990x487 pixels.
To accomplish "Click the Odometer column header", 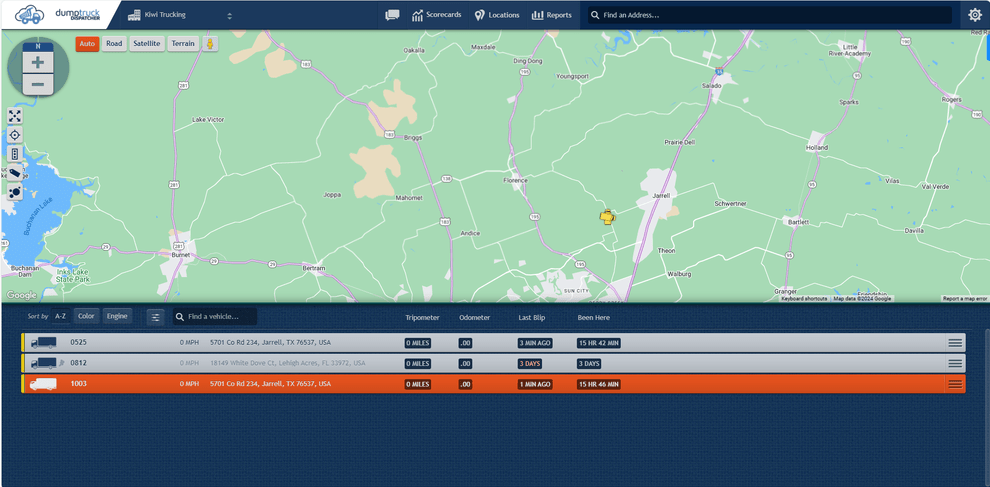I will 475,317.
